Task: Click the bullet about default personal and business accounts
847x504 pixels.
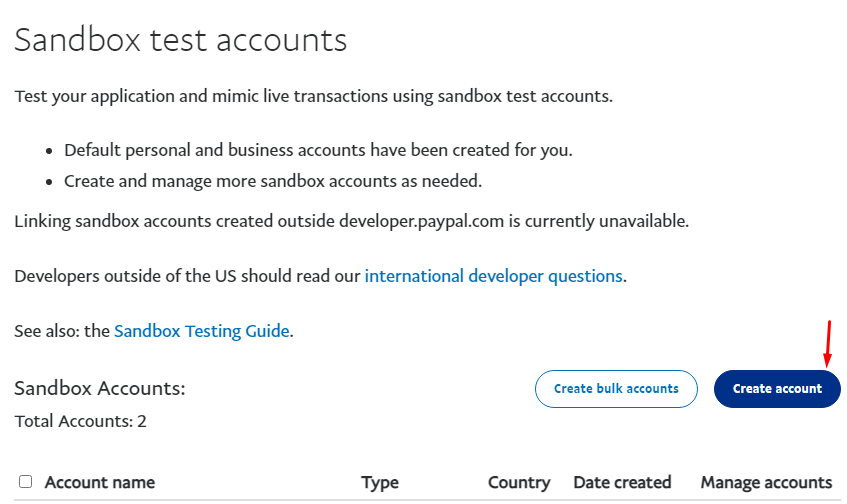Action: (x=318, y=150)
